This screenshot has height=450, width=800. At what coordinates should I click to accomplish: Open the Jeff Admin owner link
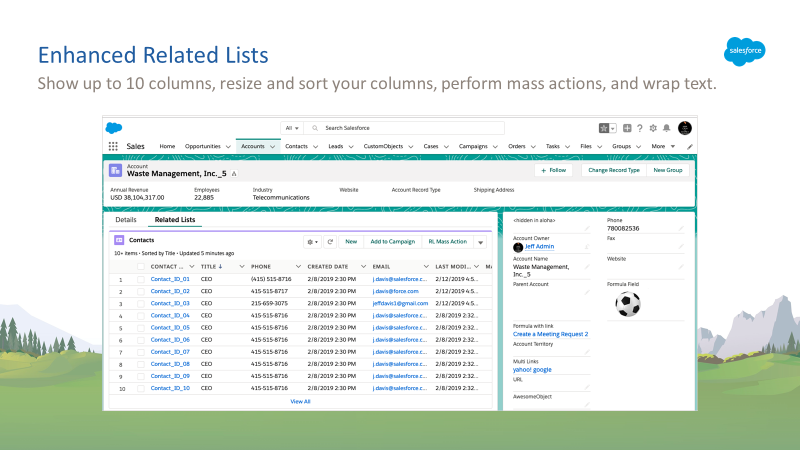coord(539,246)
